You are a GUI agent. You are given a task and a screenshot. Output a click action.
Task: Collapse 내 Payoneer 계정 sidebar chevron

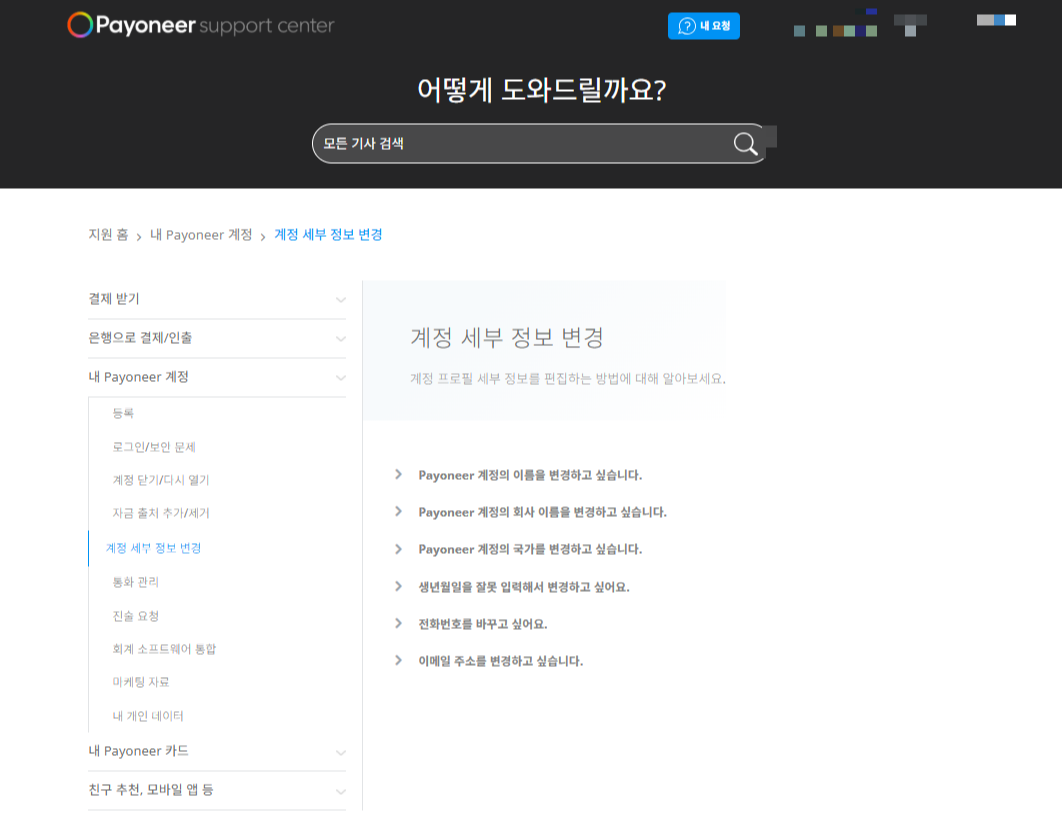pyautogui.click(x=341, y=378)
